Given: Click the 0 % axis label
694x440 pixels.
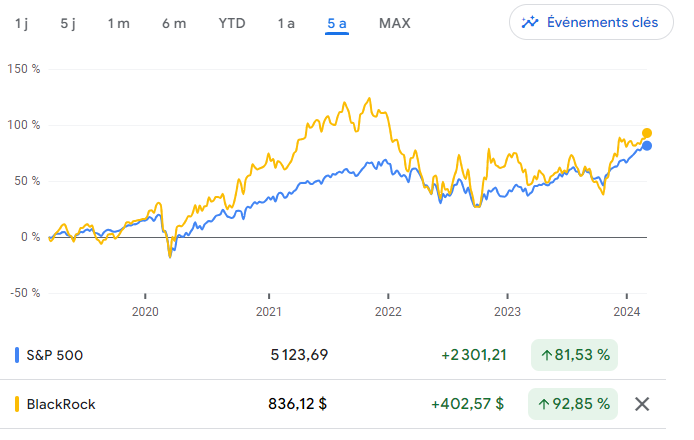Looking at the screenshot, I should coord(31,237).
